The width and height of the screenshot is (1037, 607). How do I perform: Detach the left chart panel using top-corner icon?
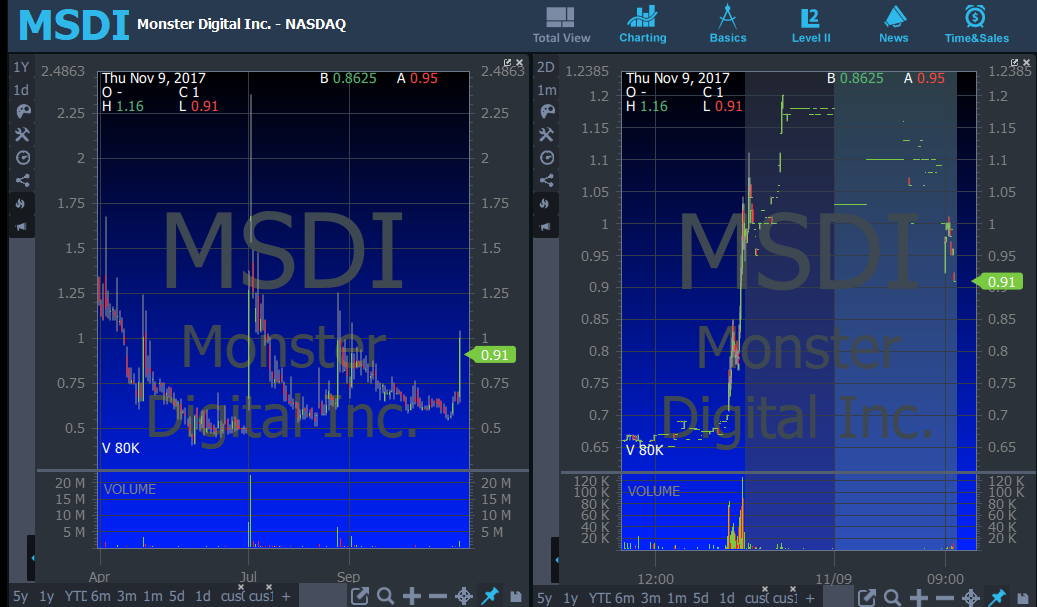pos(507,63)
